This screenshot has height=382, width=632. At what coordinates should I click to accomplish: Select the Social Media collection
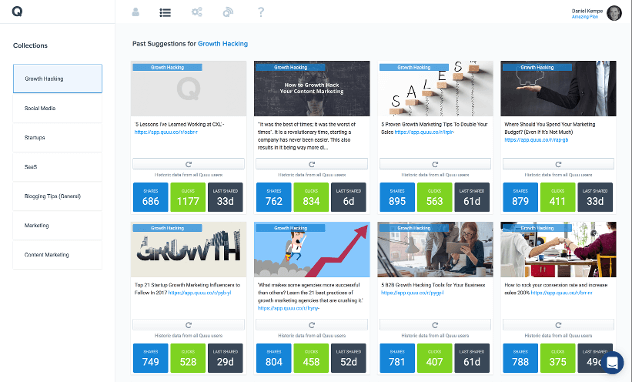pyautogui.click(x=58, y=108)
